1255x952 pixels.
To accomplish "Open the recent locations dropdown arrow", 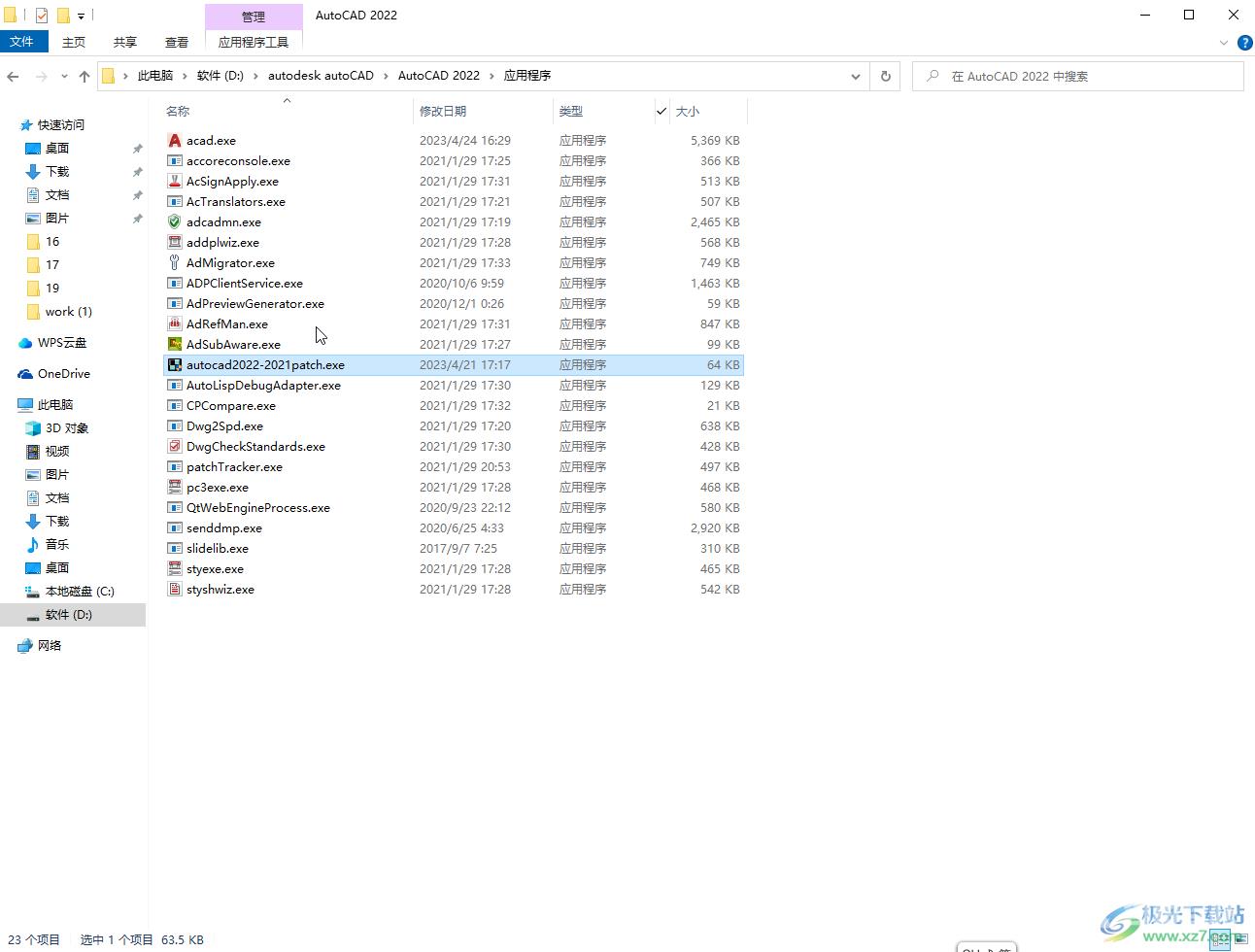I will tap(64, 76).
